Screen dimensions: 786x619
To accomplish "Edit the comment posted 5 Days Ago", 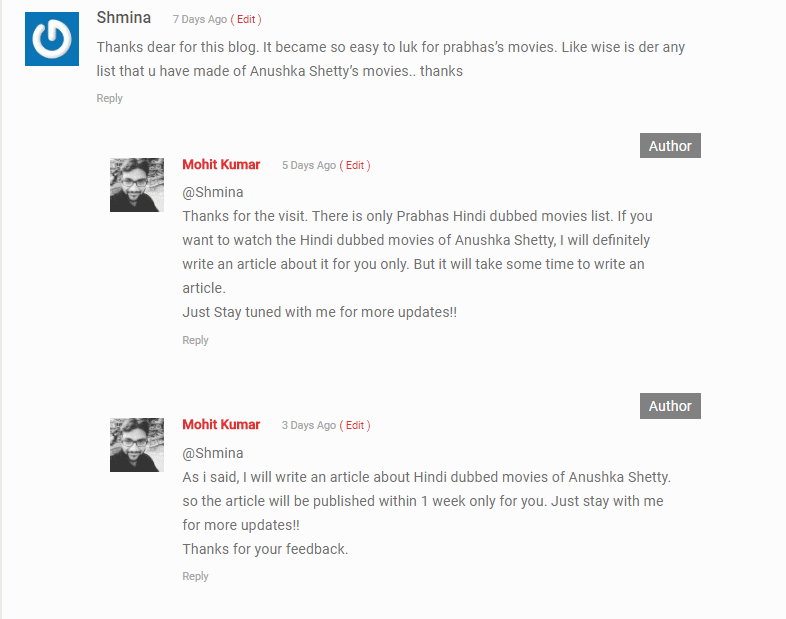I will [x=355, y=165].
